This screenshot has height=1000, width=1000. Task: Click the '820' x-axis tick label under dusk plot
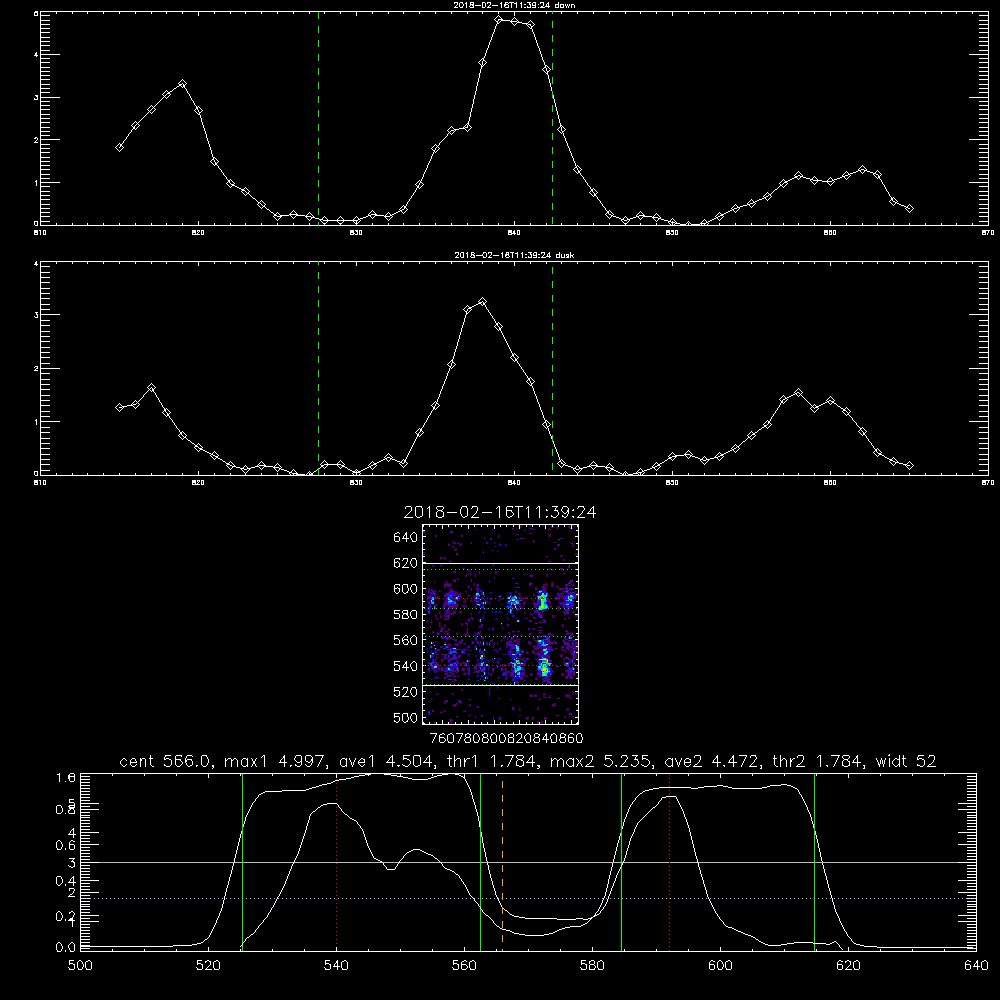(198, 483)
